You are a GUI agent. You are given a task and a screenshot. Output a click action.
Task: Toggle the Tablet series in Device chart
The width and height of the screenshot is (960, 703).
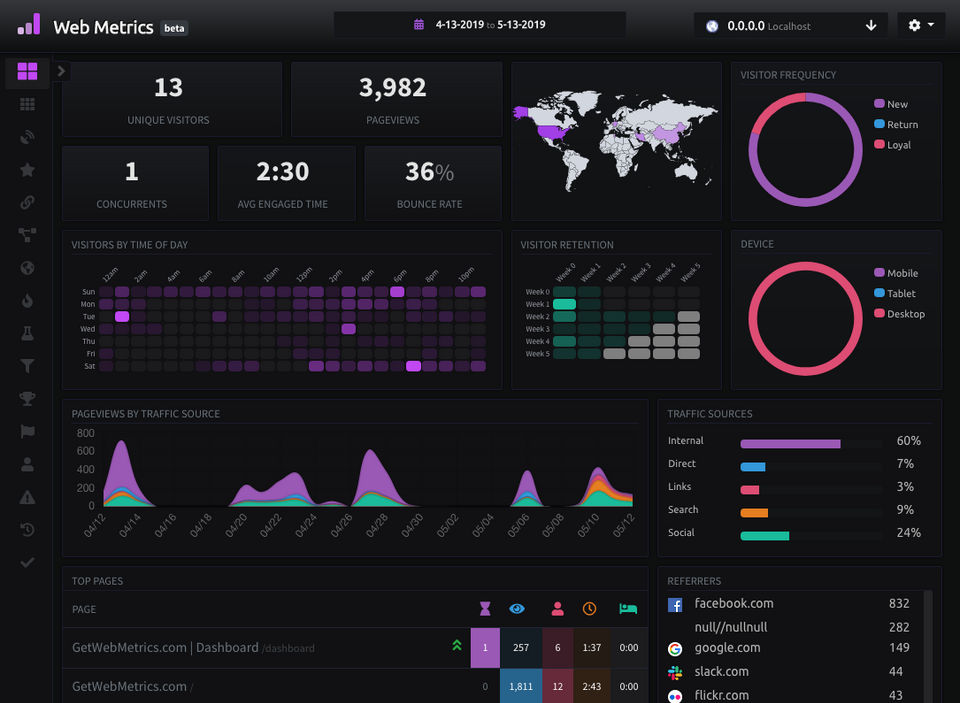click(894, 293)
